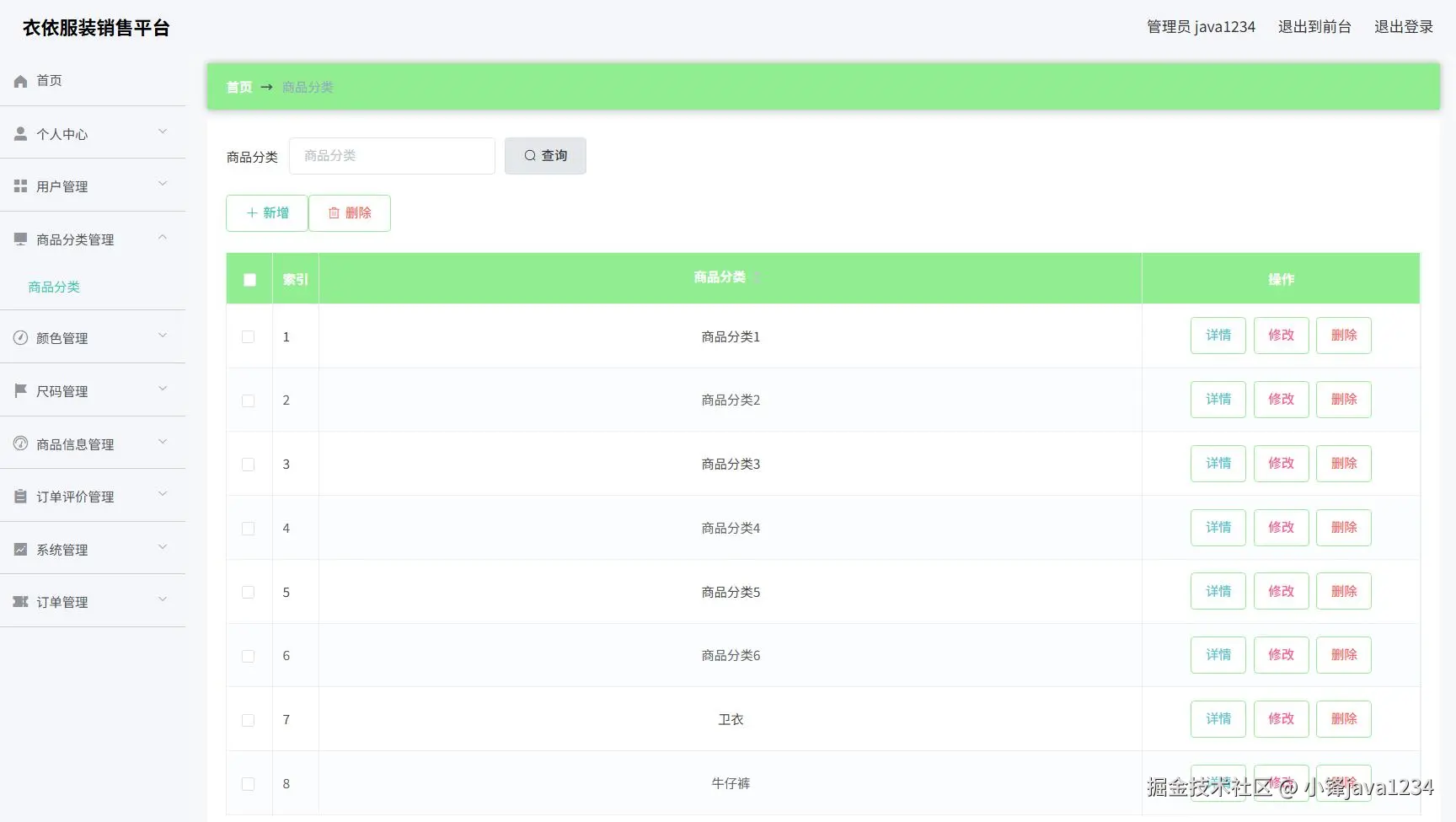Click 修改 for row 商品分类5
Viewport: 1456px width, 822px height.
click(x=1282, y=592)
